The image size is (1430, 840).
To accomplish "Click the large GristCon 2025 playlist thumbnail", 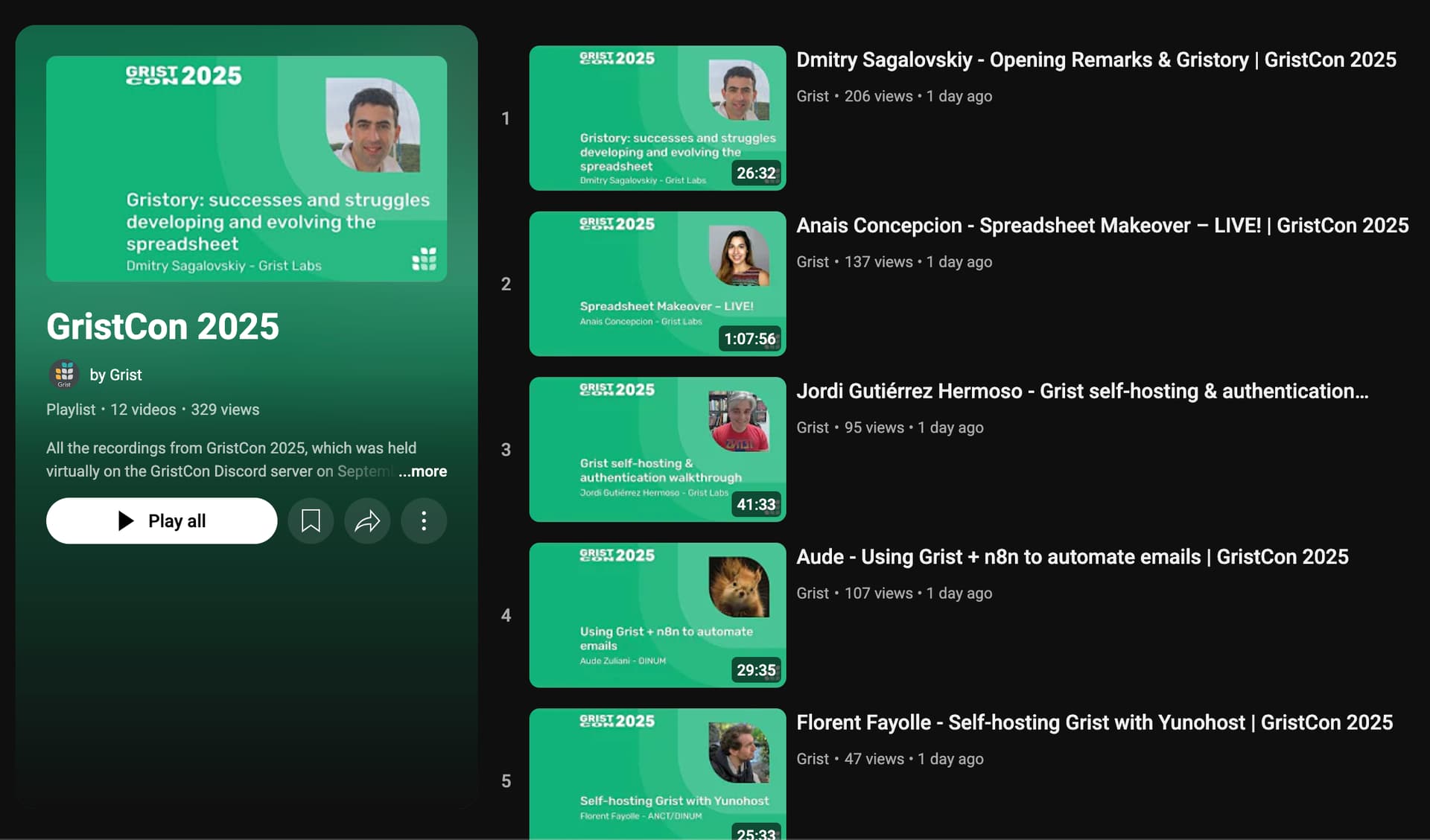I will tap(247, 168).
